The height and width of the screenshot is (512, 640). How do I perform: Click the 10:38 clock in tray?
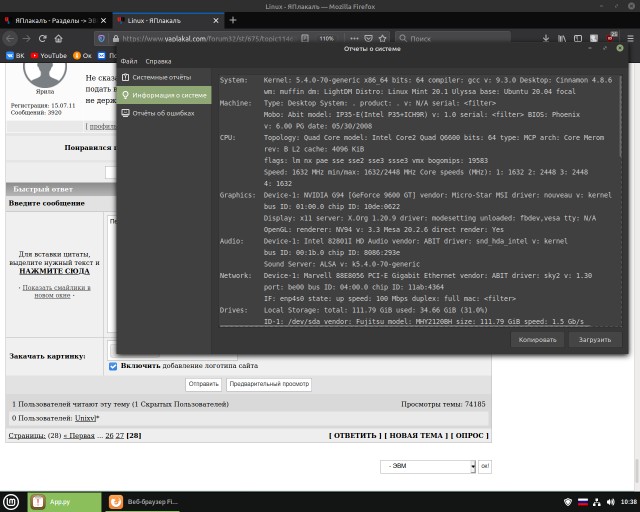(x=629, y=502)
